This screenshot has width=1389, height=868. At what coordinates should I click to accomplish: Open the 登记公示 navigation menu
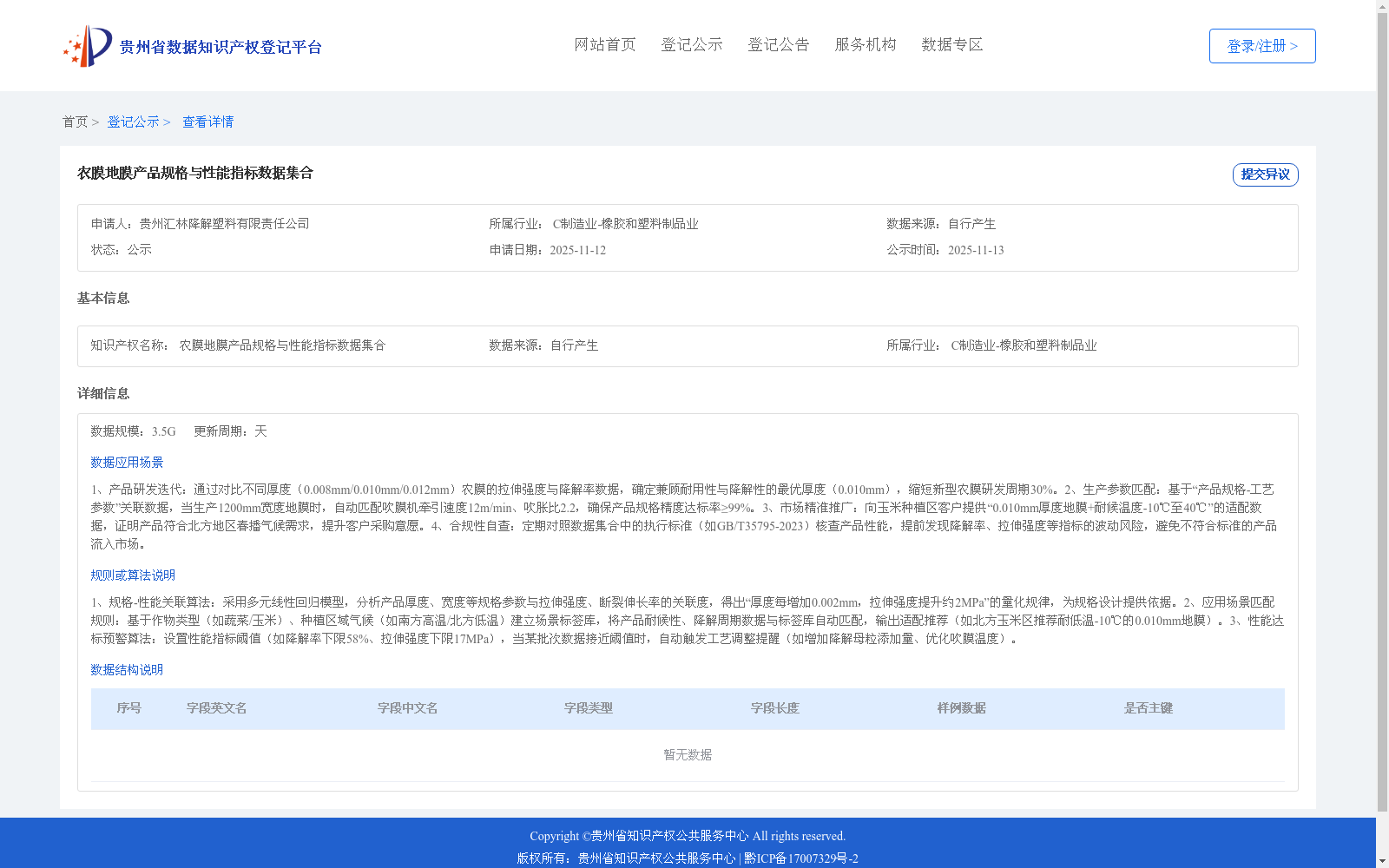tap(692, 44)
